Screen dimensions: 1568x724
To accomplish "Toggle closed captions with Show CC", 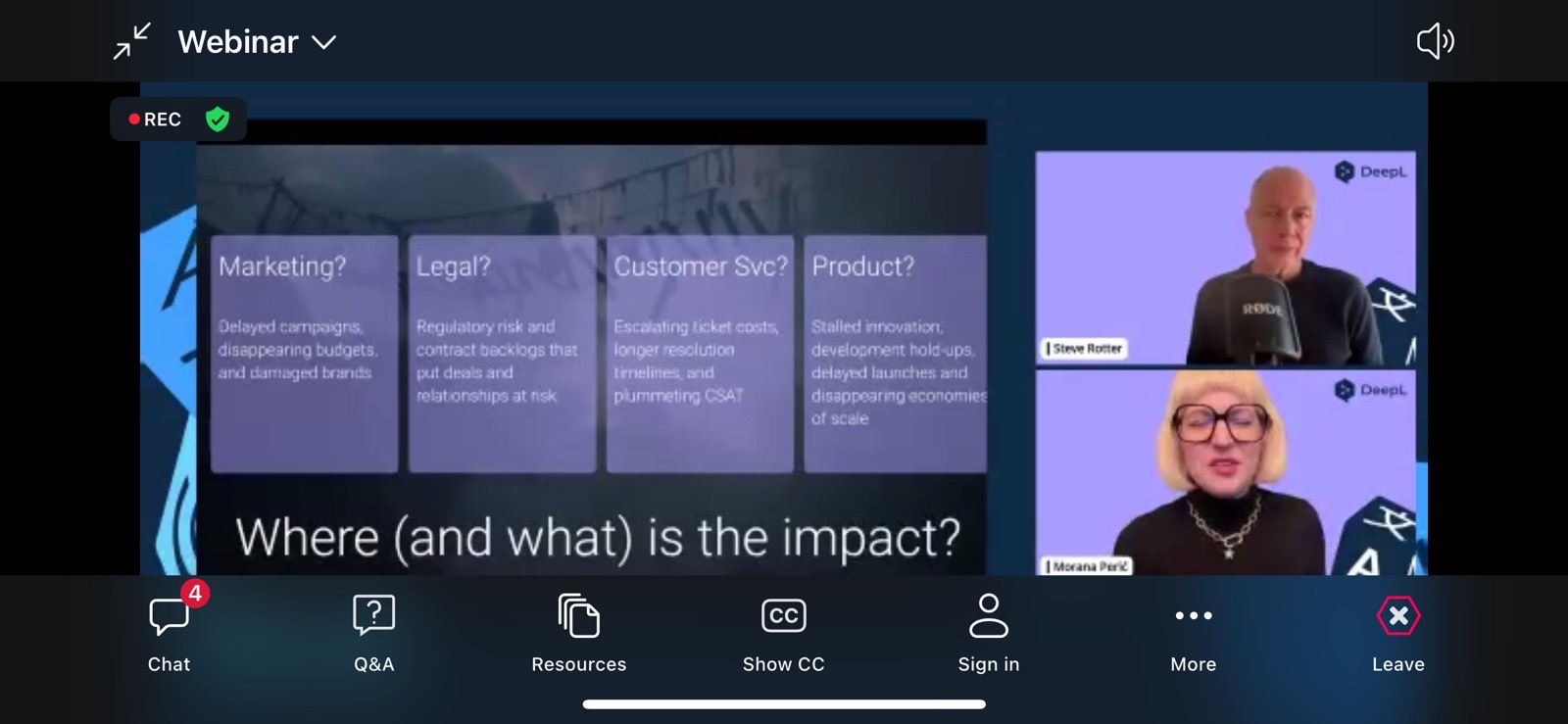I will [783, 616].
